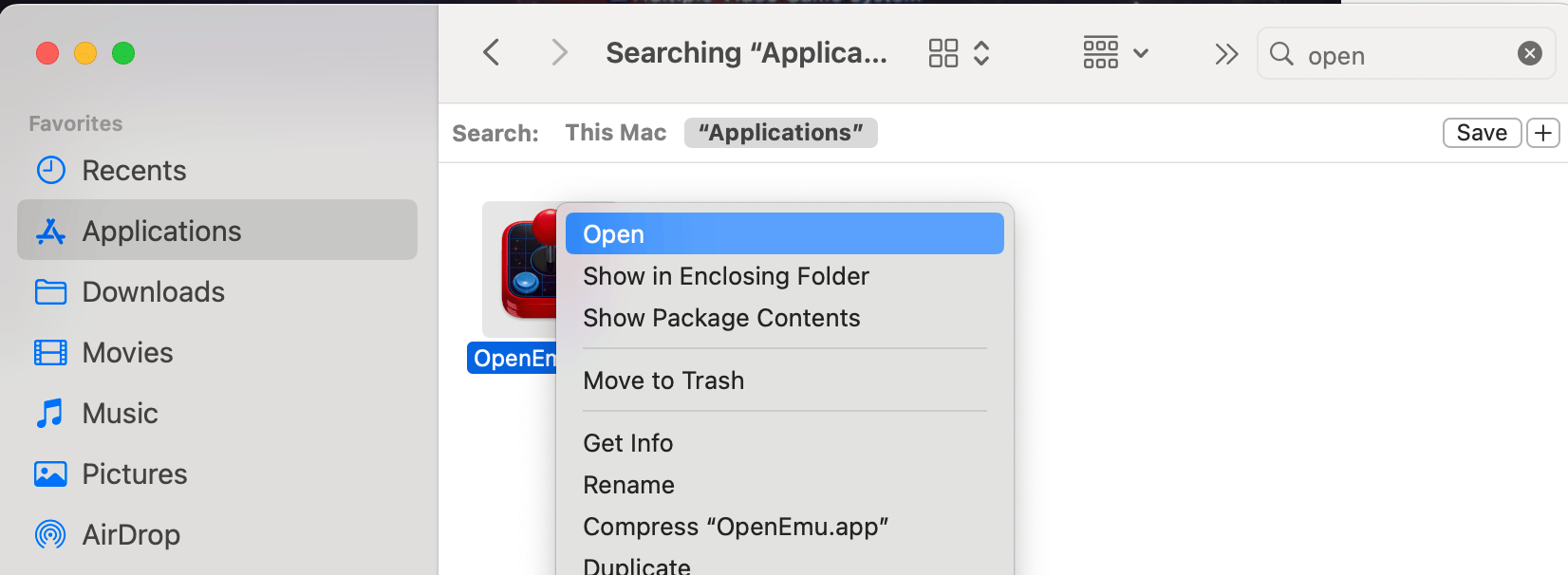Set search scope to "Applications"
Viewport: 1568px width, 575px height.
(x=780, y=133)
